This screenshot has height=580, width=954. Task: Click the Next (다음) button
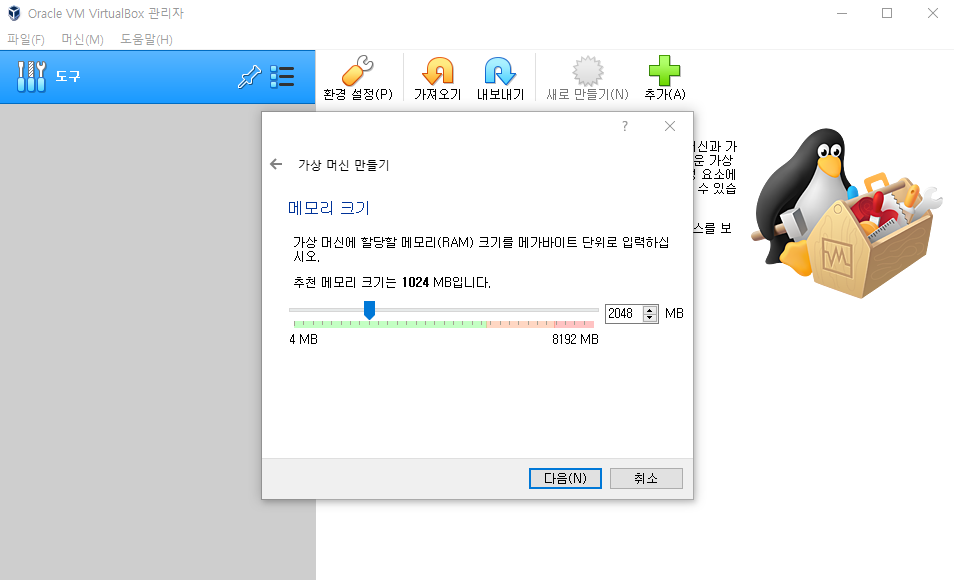565,478
